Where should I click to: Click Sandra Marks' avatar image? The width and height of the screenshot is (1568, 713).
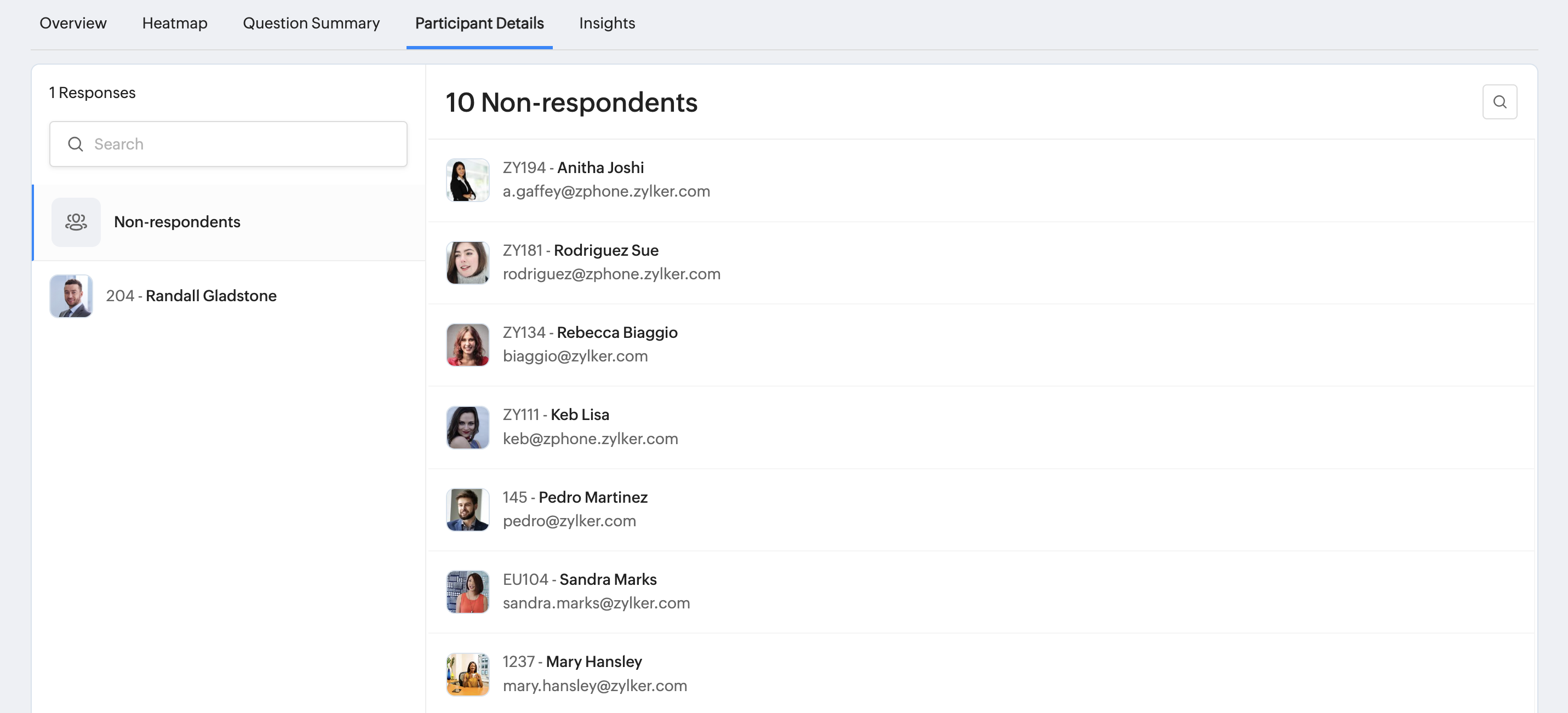tap(467, 592)
